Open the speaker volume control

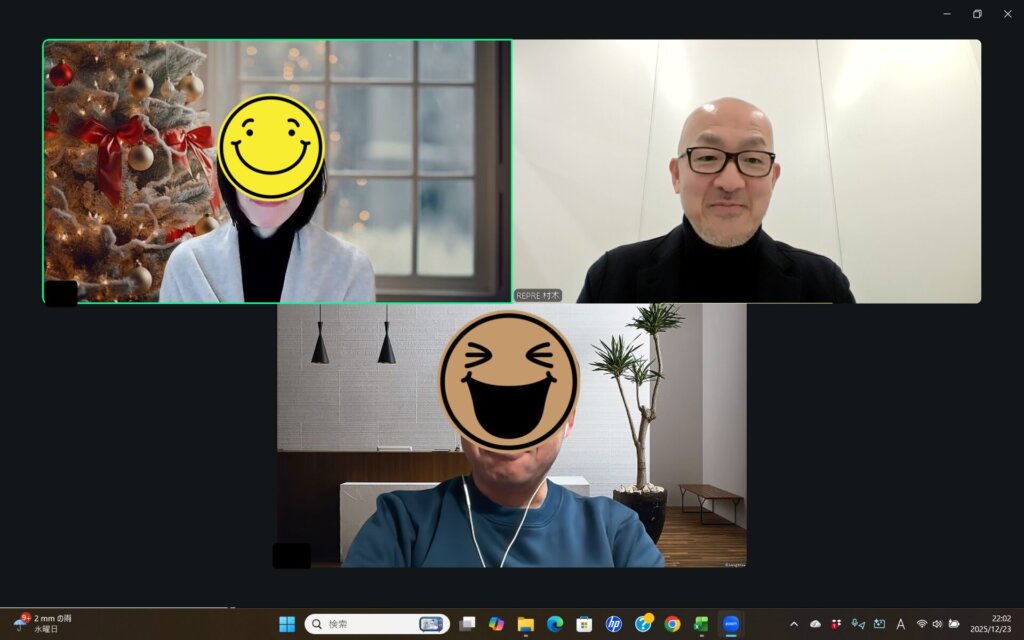(x=937, y=624)
